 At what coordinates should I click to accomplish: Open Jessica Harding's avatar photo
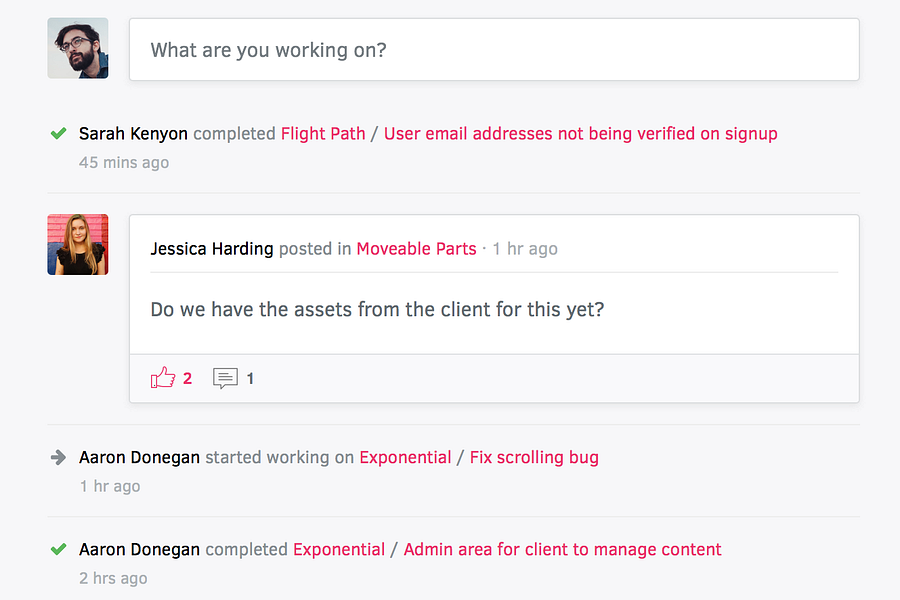pos(78,244)
